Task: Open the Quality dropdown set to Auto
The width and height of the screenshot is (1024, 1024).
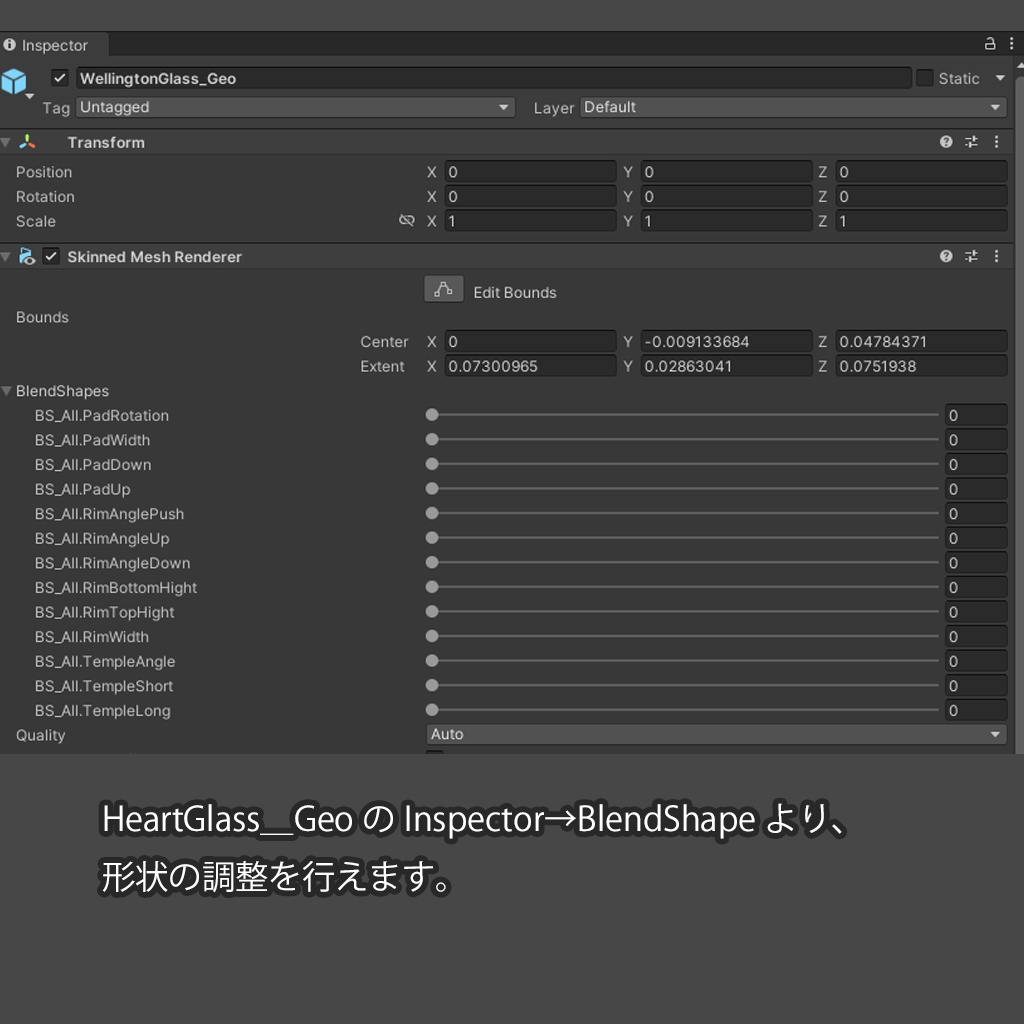Action: click(715, 734)
